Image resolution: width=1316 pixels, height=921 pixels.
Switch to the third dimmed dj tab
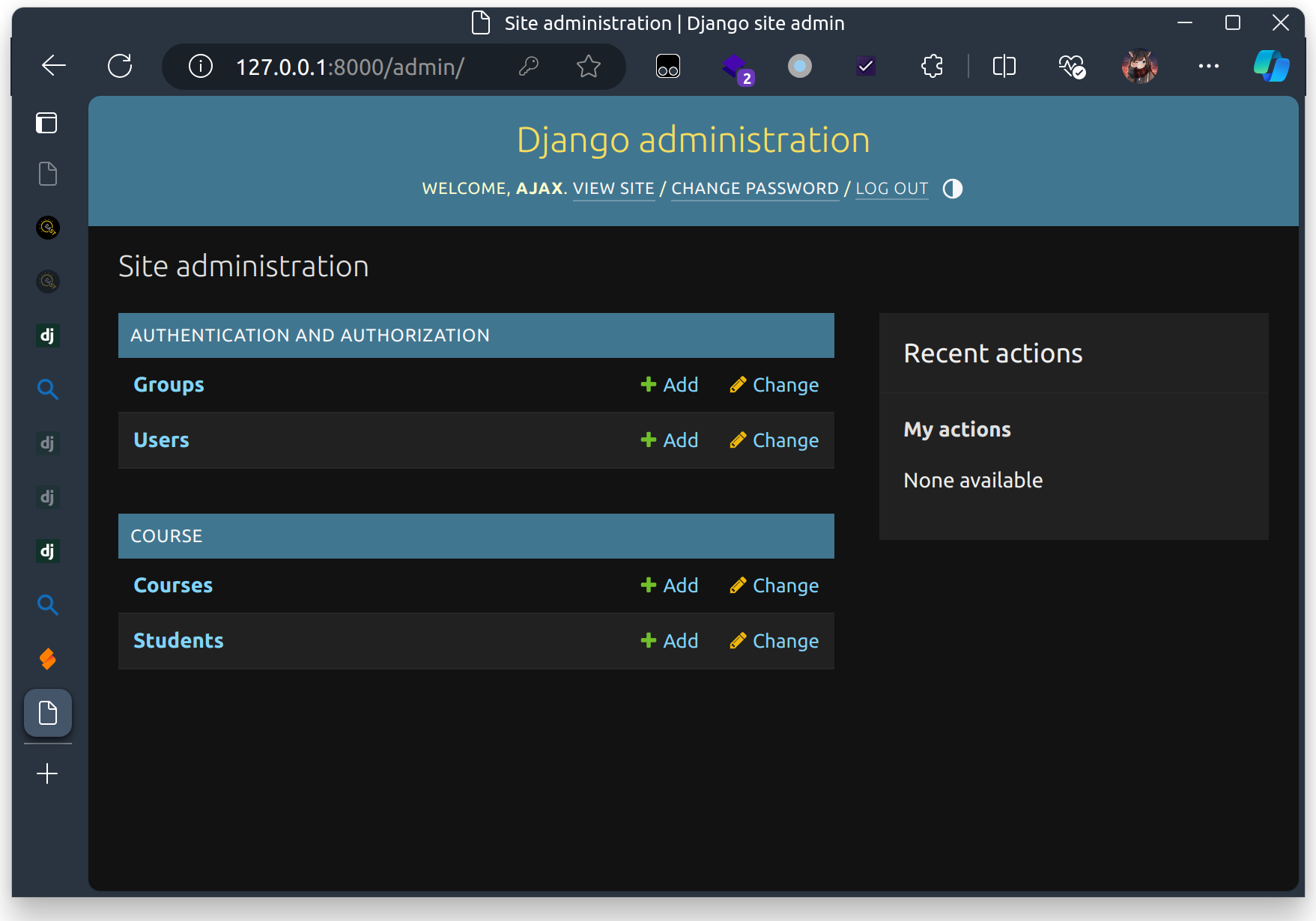tap(48, 497)
